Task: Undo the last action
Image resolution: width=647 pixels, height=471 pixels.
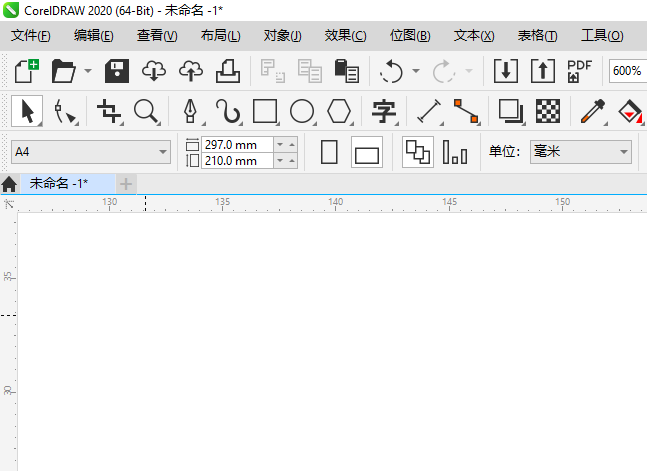Action: (391, 71)
